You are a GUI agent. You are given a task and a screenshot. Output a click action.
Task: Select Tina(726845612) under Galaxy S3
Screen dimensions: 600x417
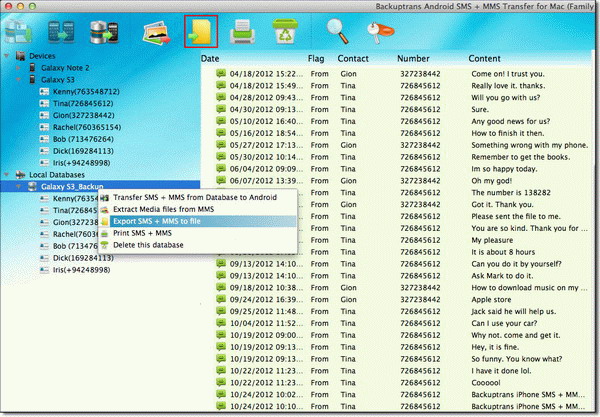[x=83, y=103]
